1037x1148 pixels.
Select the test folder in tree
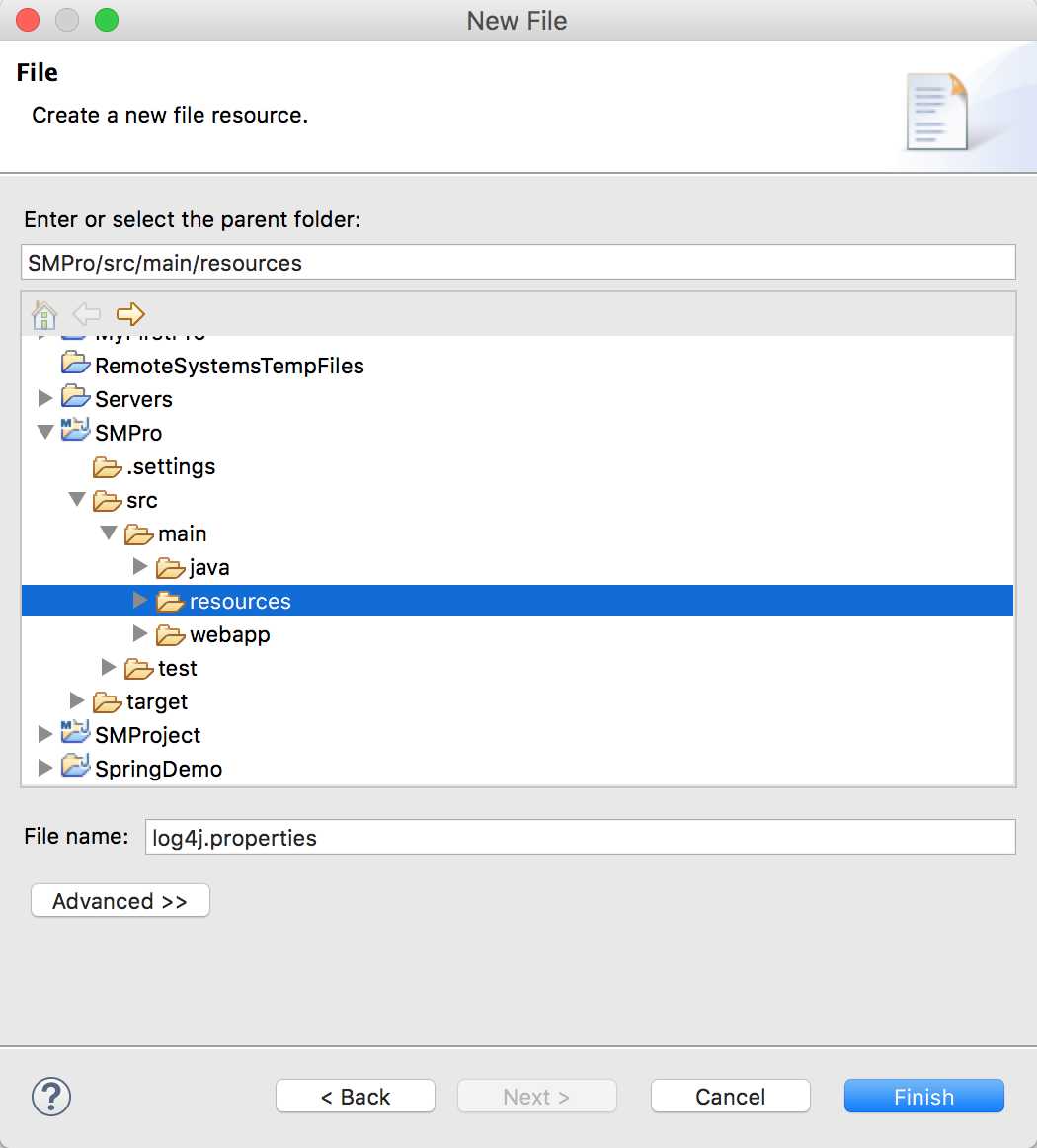[177, 668]
